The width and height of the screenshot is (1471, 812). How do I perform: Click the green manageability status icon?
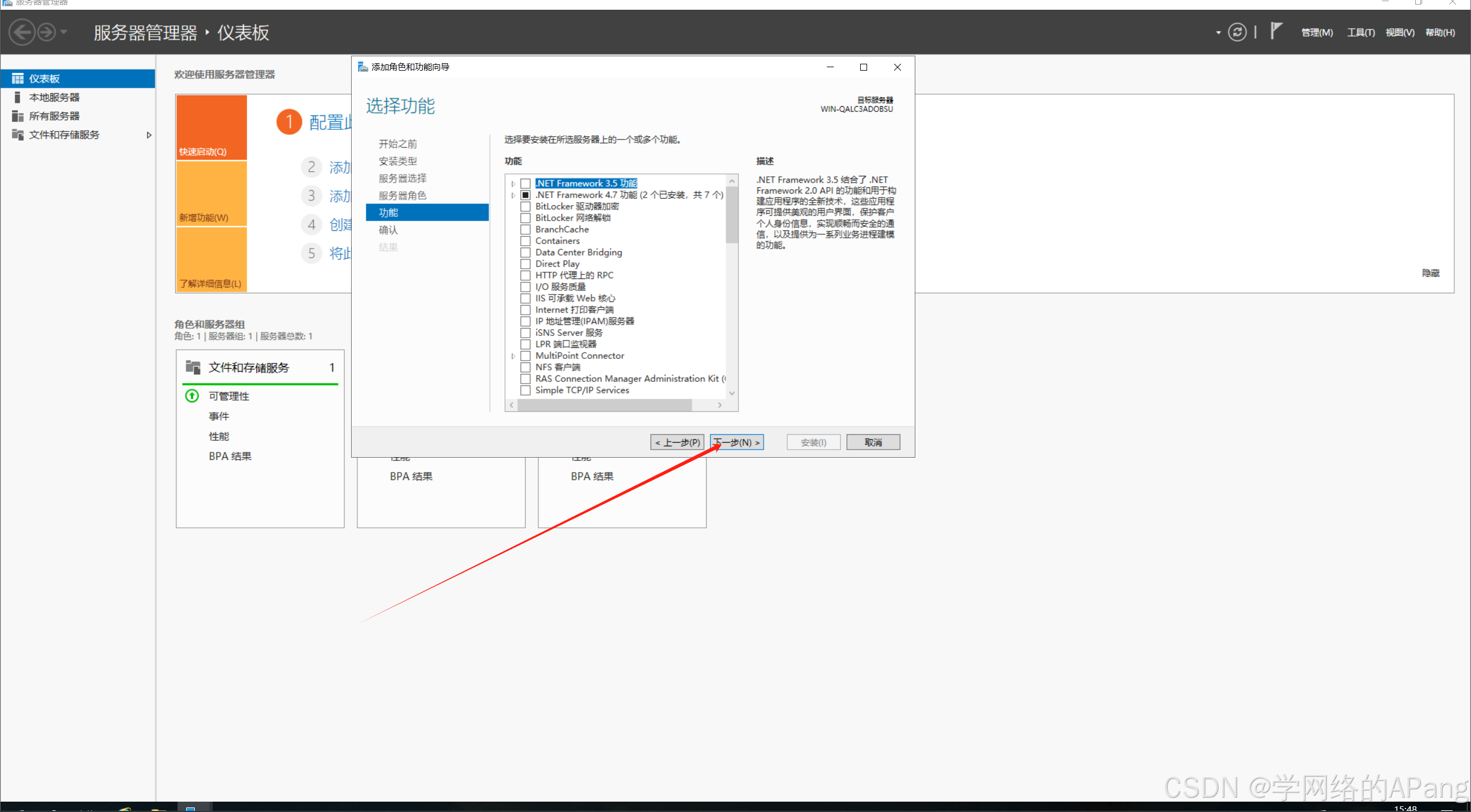tap(192, 396)
